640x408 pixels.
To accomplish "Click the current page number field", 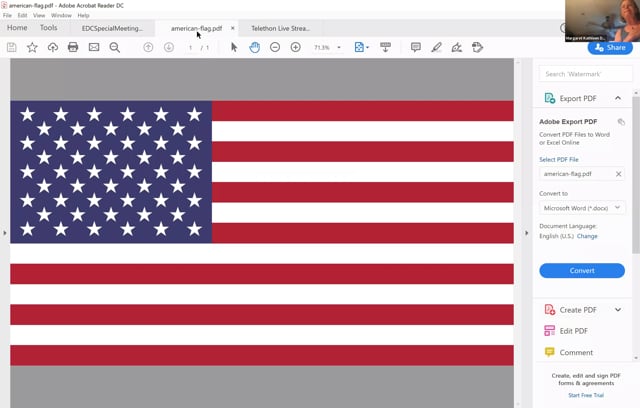I will click(x=190, y=48).
